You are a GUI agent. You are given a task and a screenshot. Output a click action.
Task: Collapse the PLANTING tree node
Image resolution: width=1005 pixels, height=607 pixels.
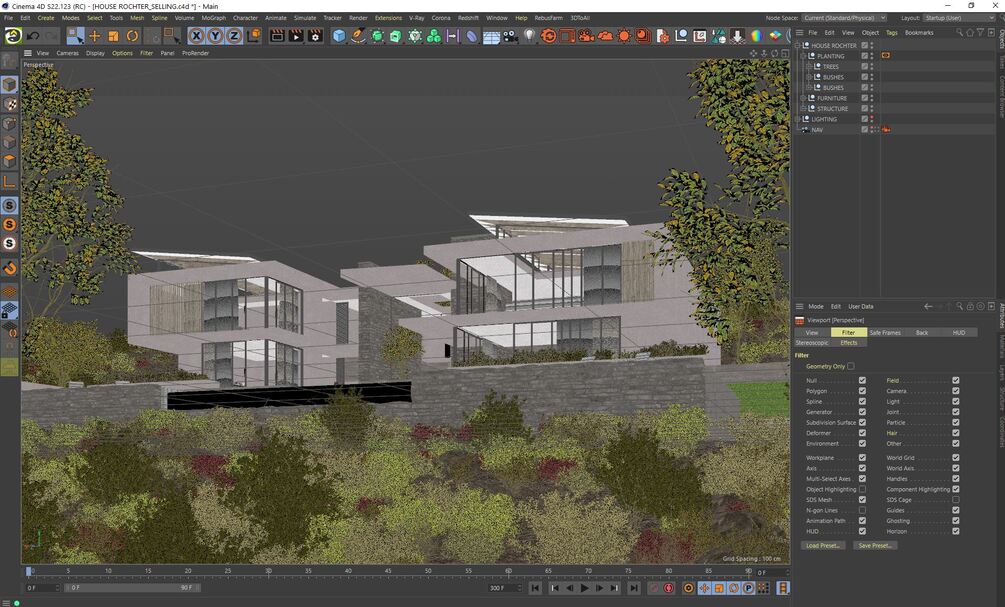(x=804, y=56)
